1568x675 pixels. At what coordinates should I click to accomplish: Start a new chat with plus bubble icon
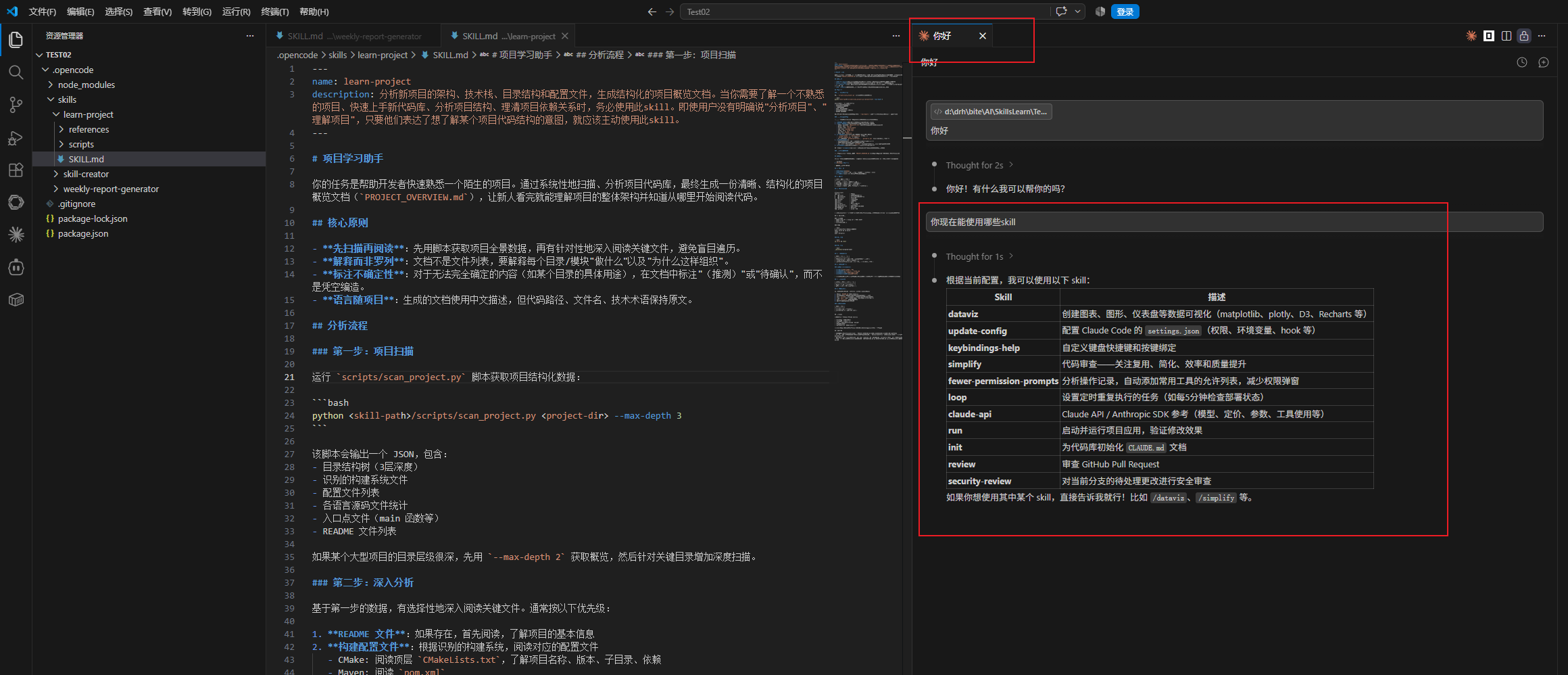point(1543,62)
